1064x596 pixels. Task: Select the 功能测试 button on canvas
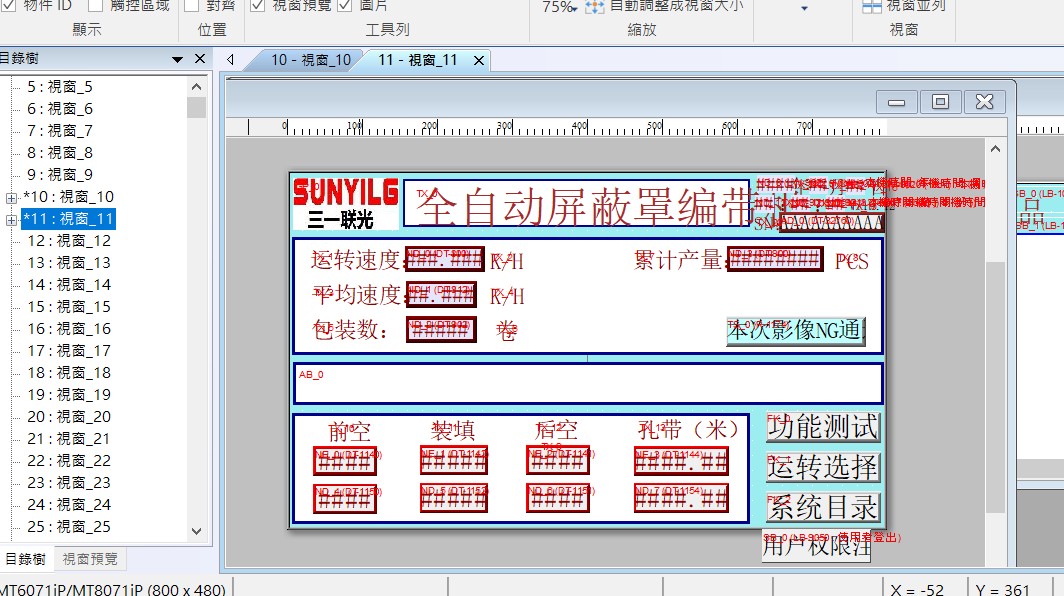pos(823,427)
